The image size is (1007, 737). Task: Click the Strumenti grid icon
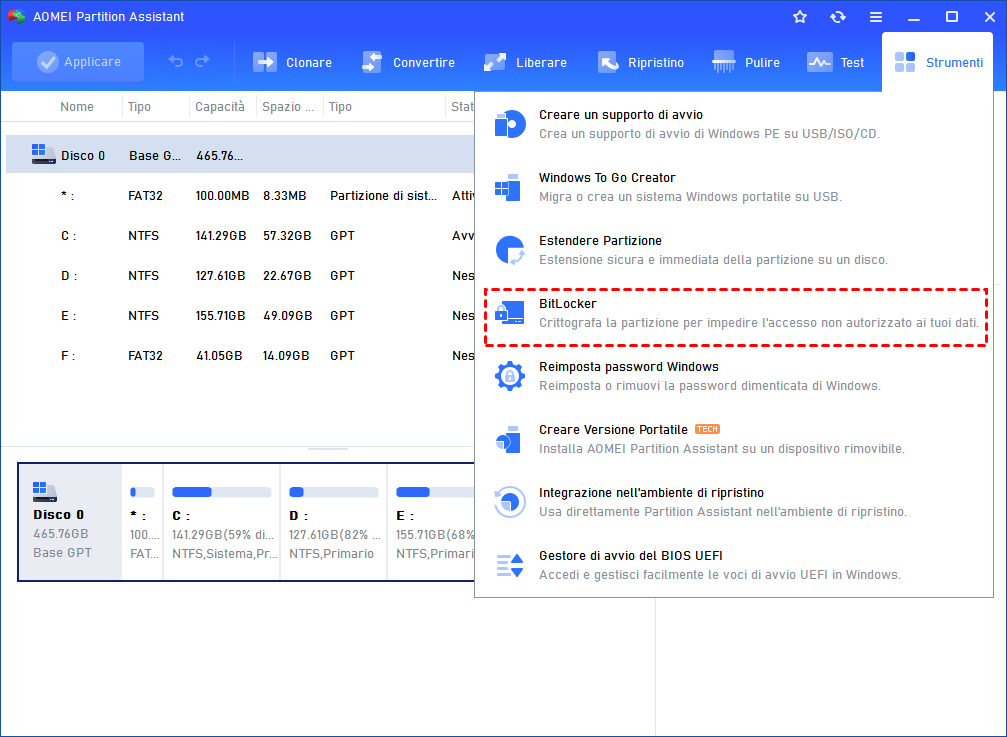905,62
